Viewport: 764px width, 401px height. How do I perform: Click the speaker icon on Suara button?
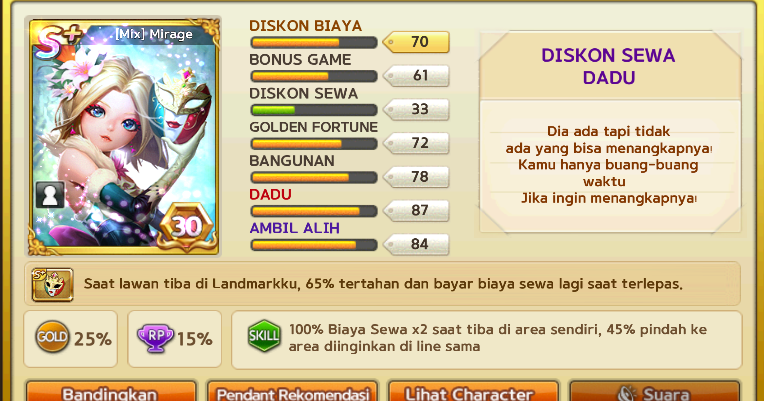(626, 394)
